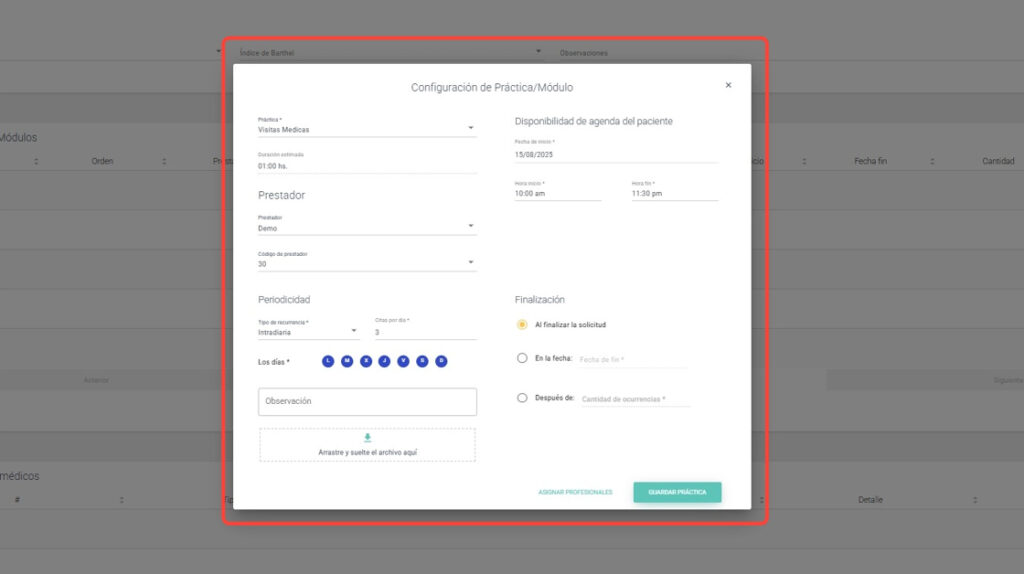This screenshot has width=1024, height=574.
Task: Choose the 'En la fecha' radio option
Action: [522, 358]
